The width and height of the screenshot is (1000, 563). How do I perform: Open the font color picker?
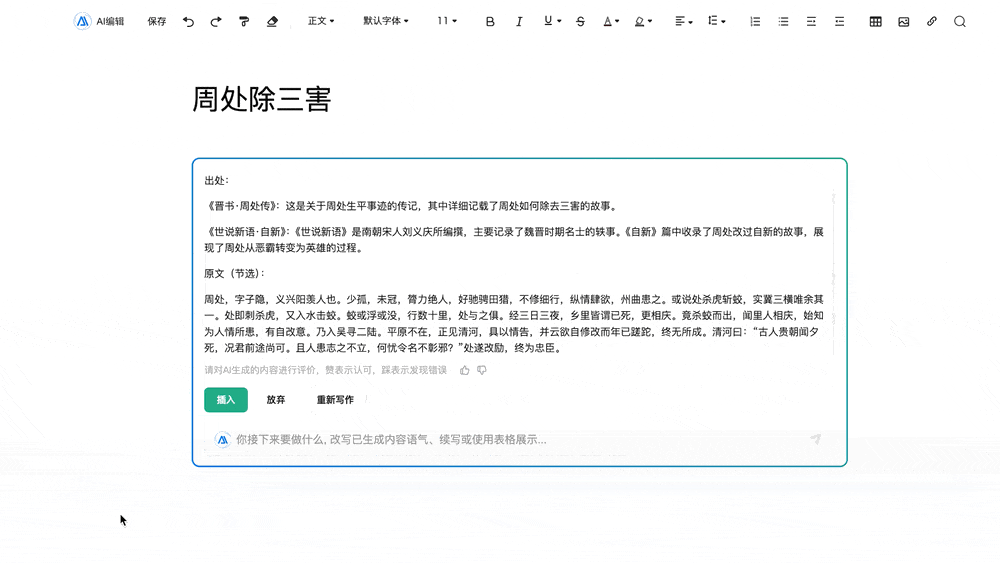click(x=611, y=21)
